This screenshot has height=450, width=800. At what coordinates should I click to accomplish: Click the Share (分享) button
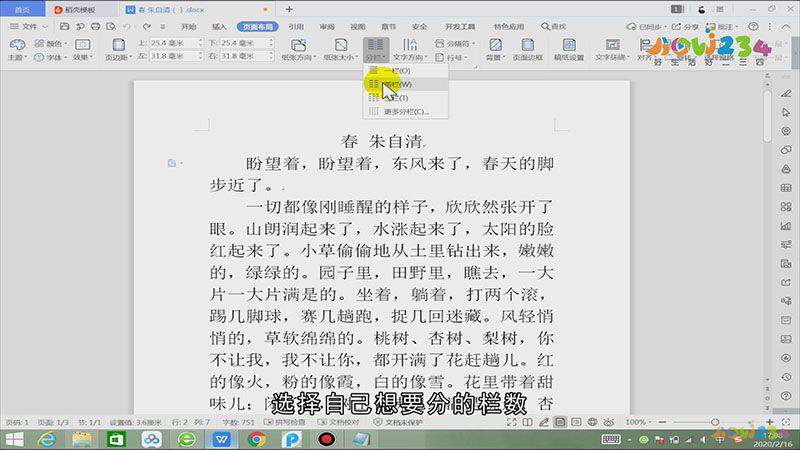point(685,26)
